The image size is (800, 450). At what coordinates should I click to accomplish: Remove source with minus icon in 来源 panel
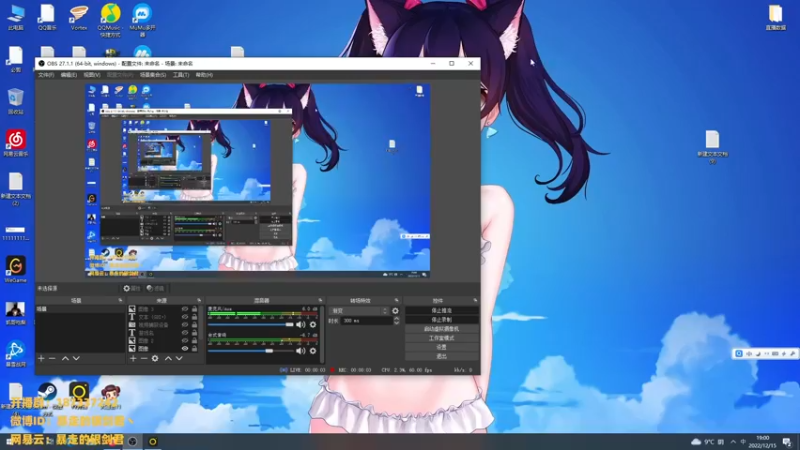pos(144,358)
